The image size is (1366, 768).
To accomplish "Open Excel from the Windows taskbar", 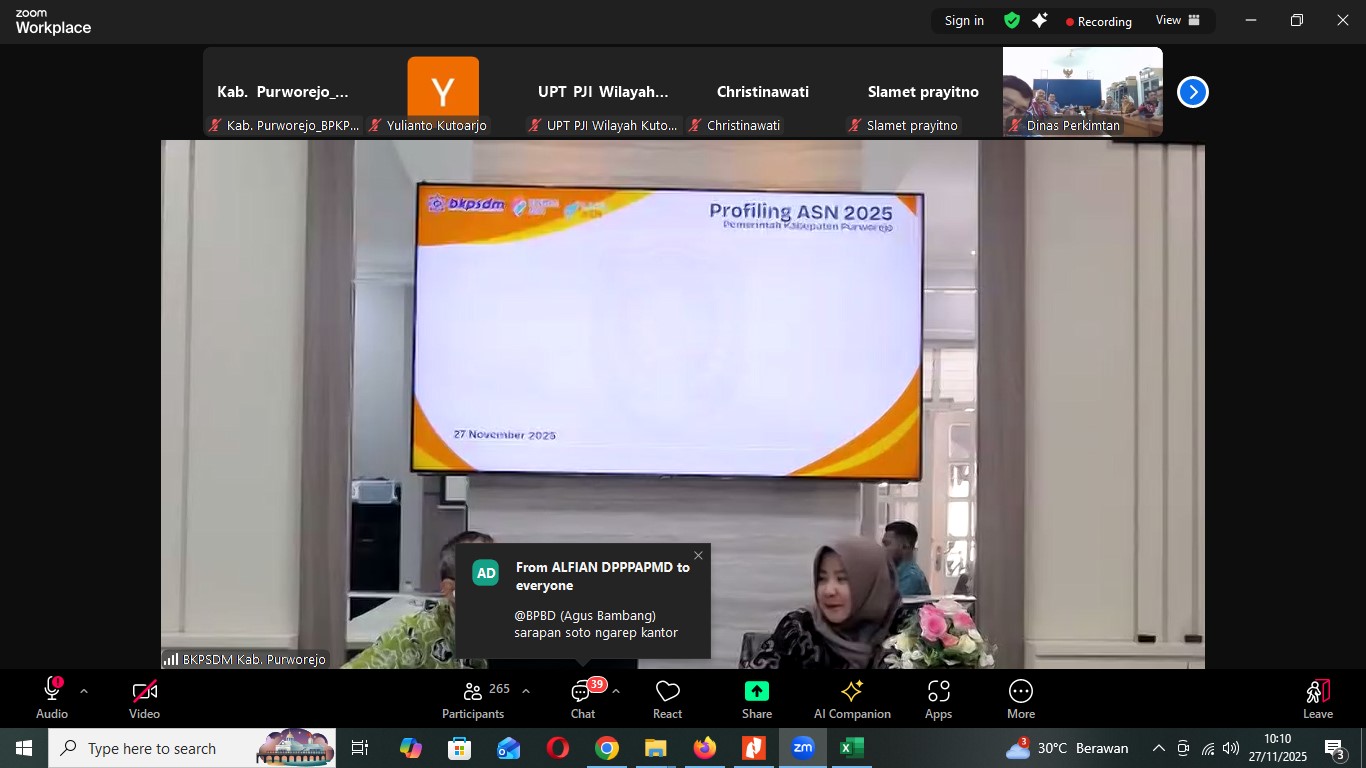I will [x=851, y=748].
